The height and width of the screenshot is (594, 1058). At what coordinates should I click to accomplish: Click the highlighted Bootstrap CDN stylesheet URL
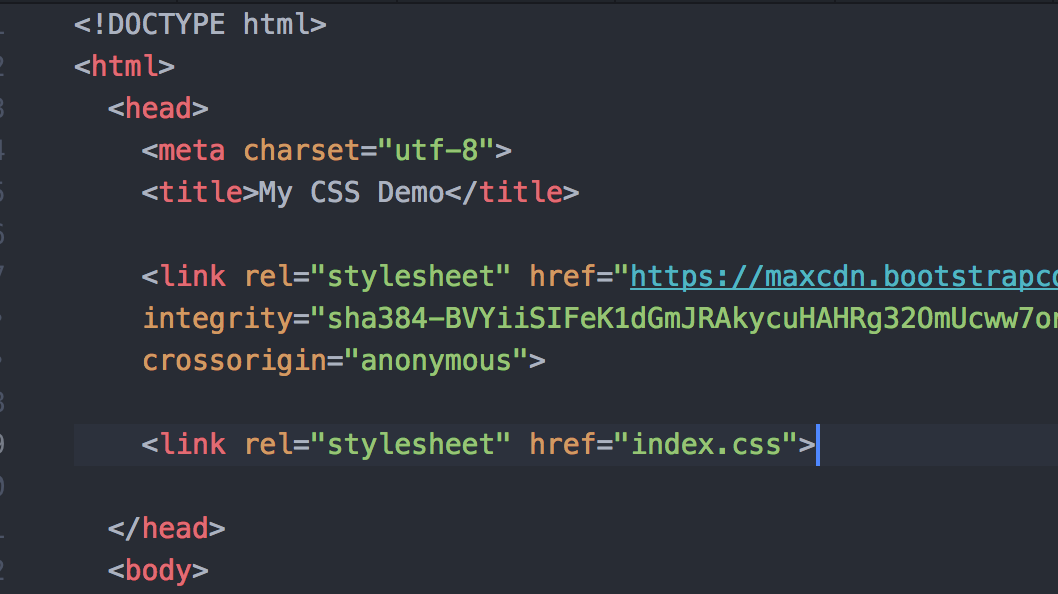click(840, 276)
